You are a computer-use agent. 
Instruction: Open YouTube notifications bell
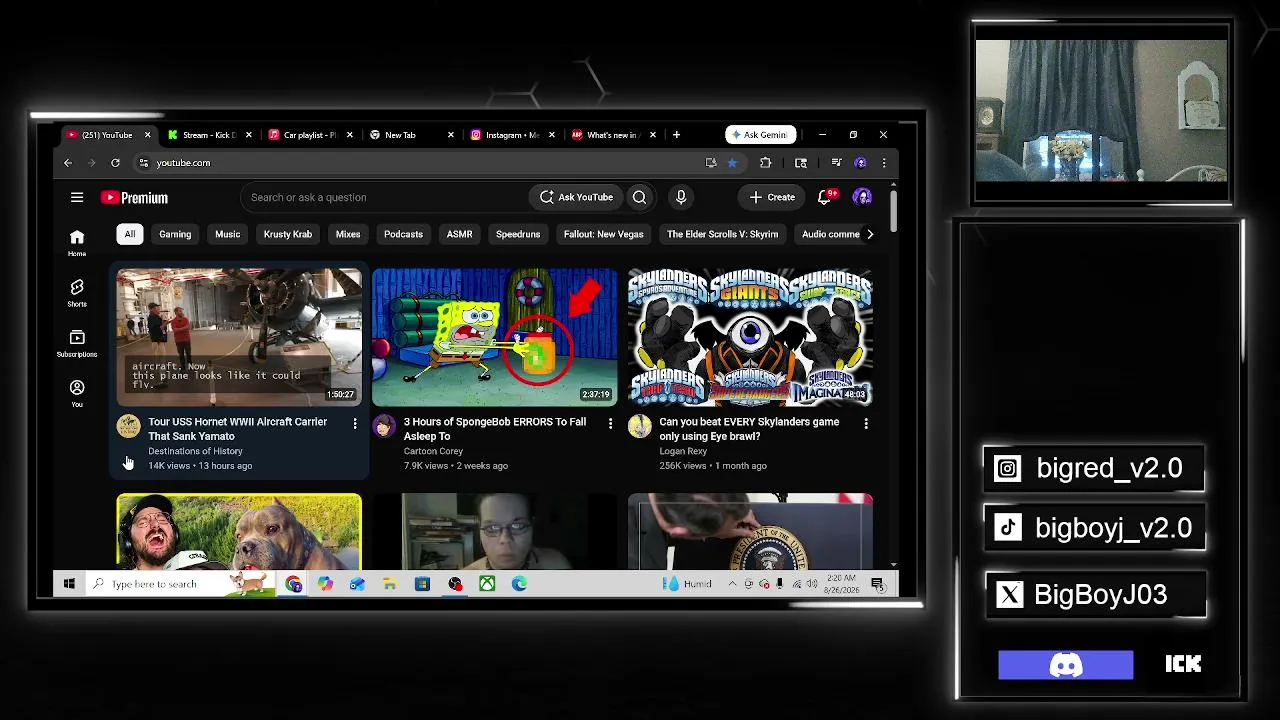(825, 197)
